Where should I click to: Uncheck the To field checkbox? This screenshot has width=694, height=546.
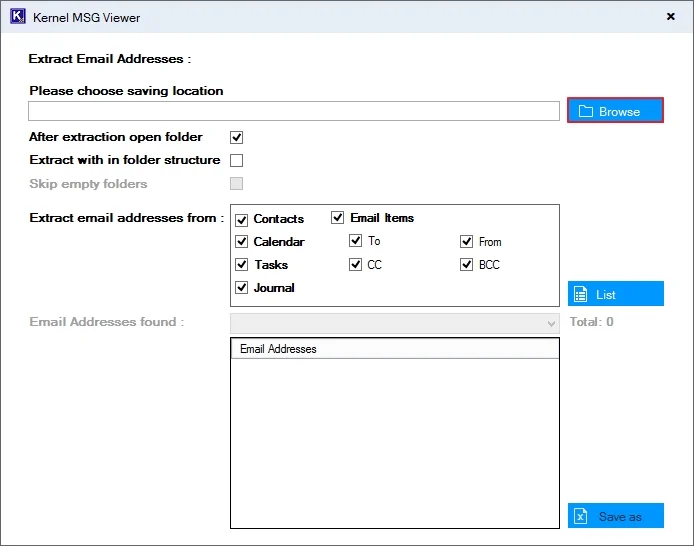355,241
